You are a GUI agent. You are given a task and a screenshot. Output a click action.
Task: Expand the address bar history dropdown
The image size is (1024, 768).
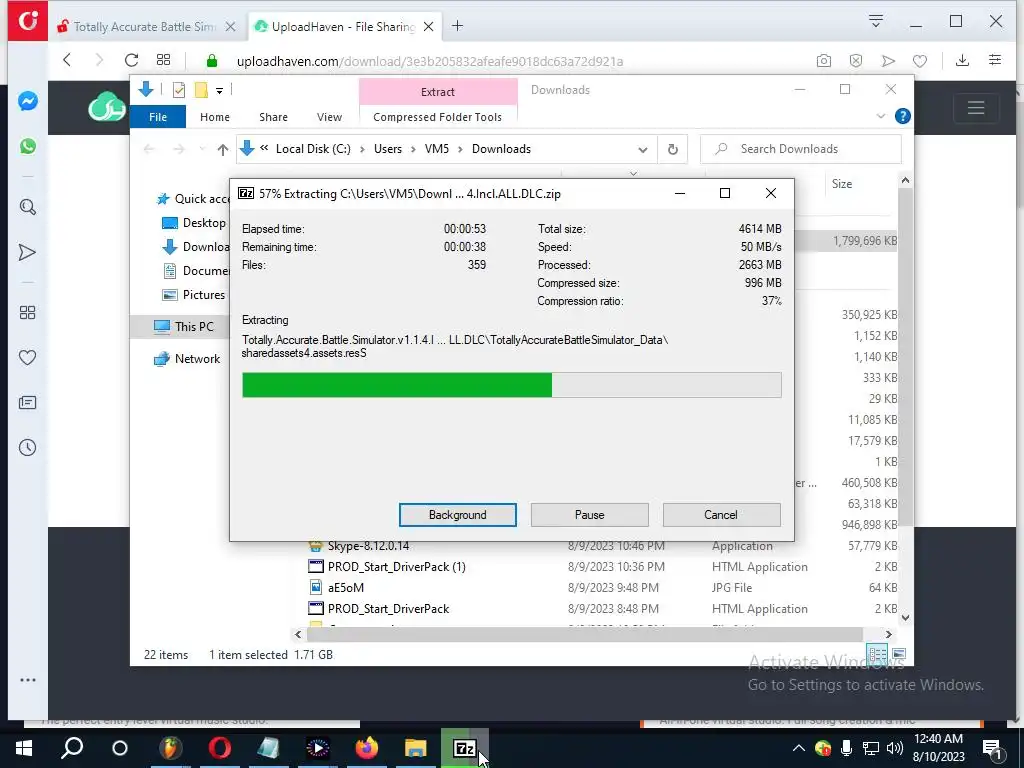coord(643,150)
